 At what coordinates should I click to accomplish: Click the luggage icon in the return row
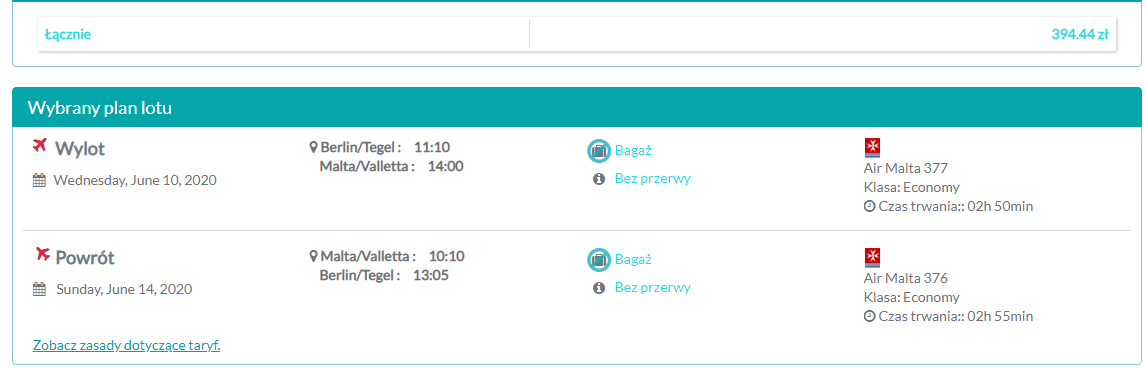[599, 259]
